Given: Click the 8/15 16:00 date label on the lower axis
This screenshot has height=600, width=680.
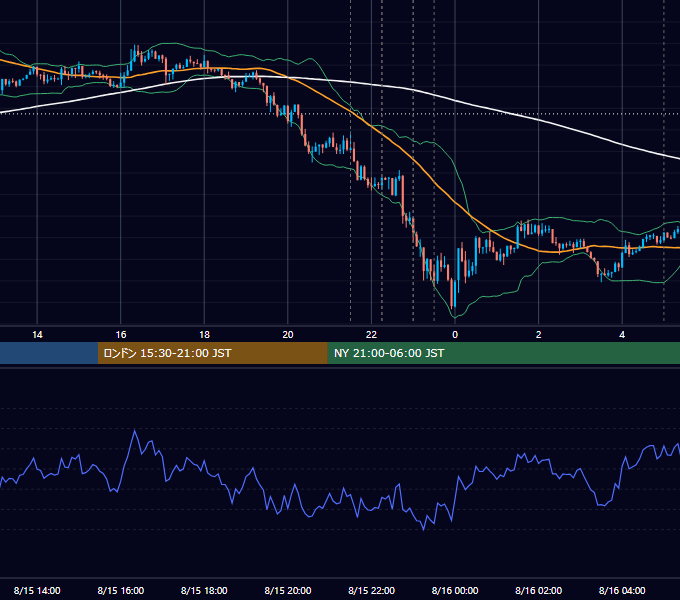Looking at the screenshot, I should coord(121,590).
